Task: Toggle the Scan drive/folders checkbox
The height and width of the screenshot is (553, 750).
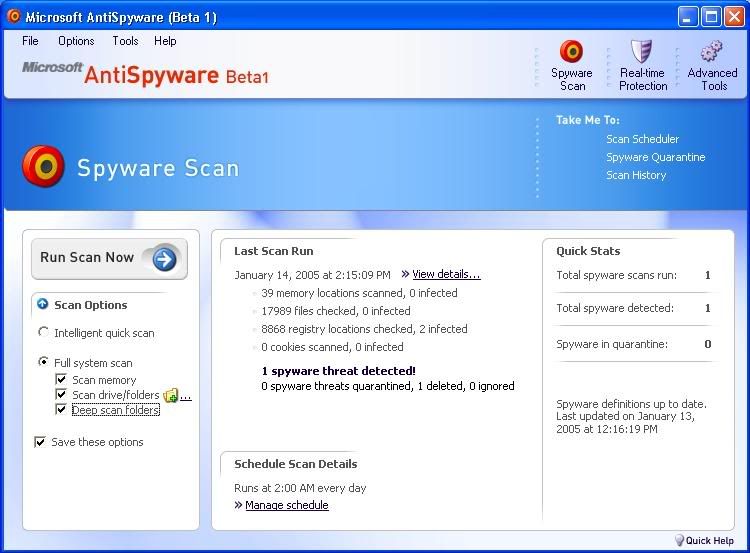Action: [61, 395]
